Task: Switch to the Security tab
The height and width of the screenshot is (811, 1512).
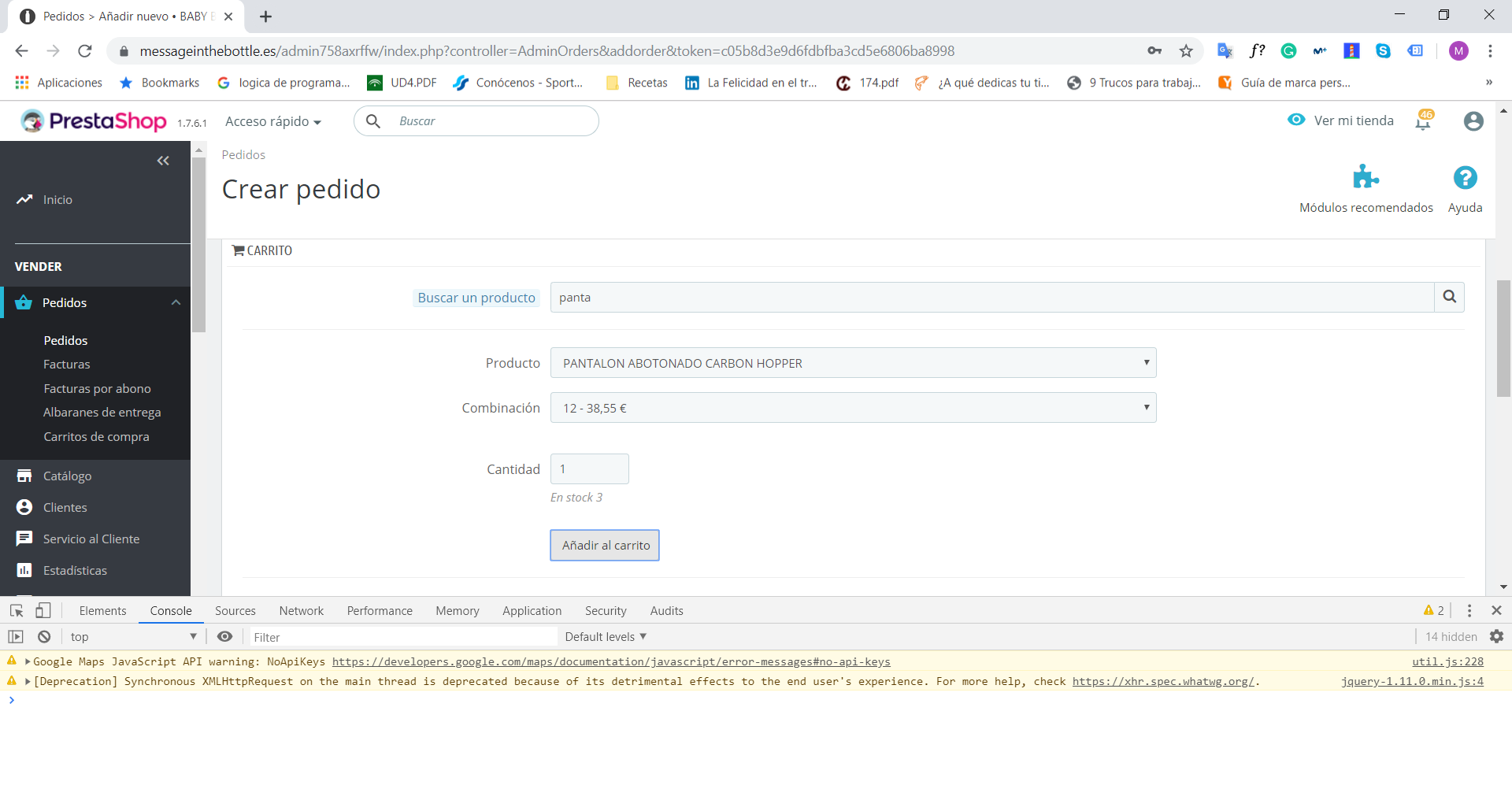Action: 606,611
